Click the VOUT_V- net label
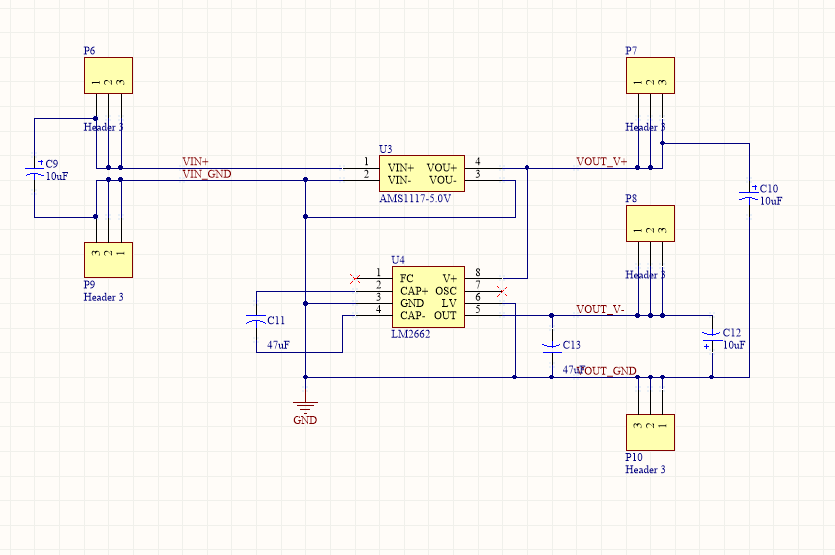Screen dimensions: 835x555 600,309
